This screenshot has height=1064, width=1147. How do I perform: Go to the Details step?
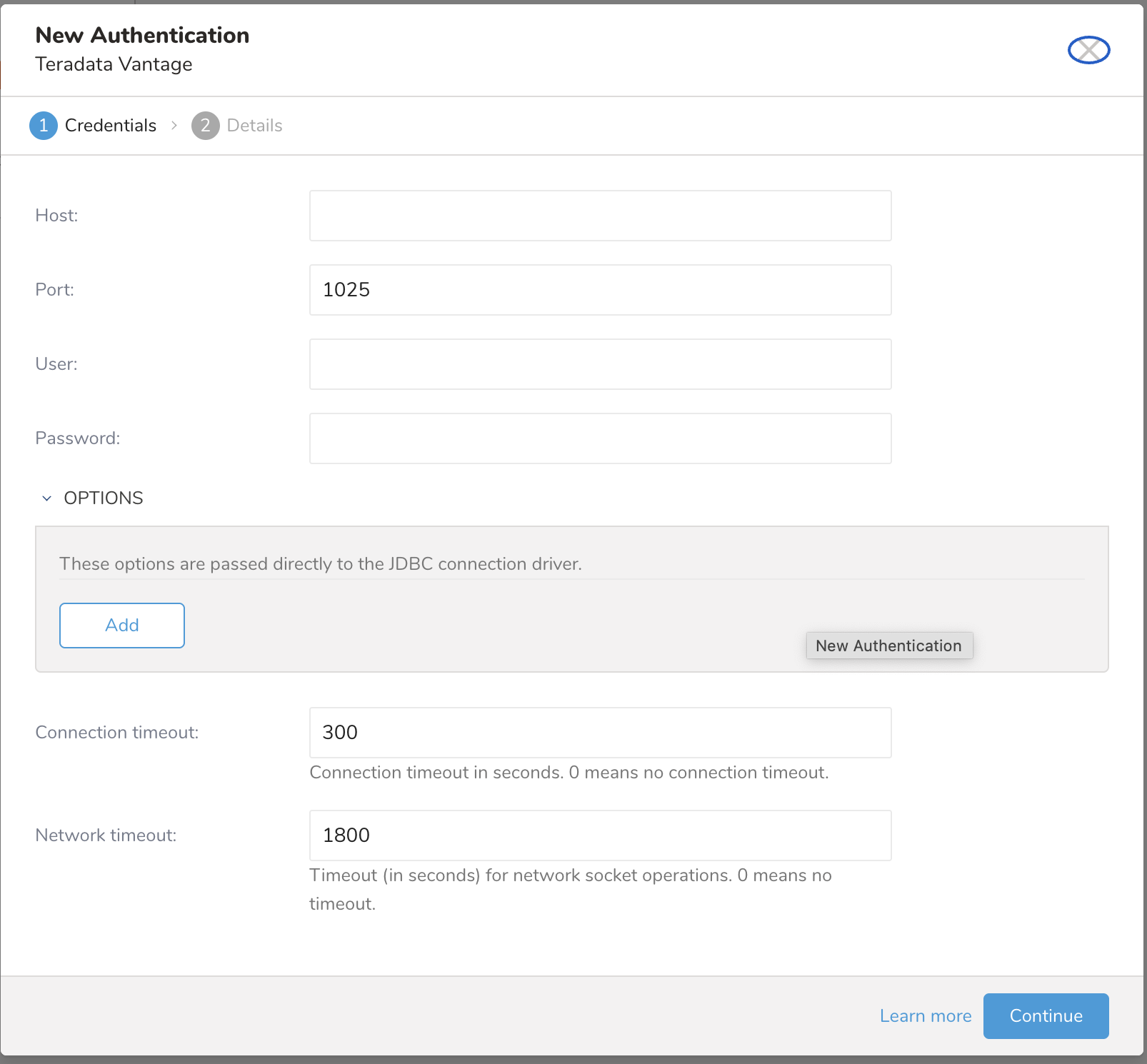tap(254, 126)
